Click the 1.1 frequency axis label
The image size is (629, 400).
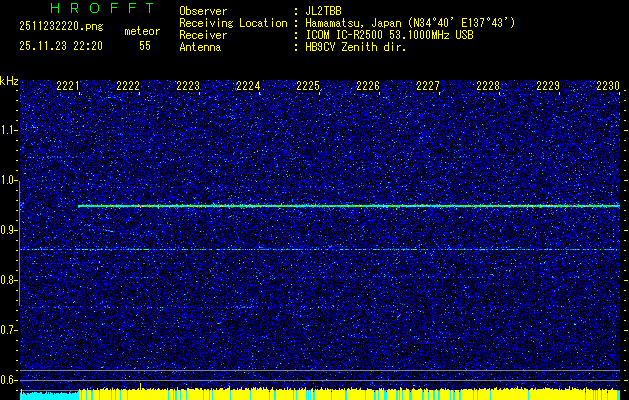9,130
